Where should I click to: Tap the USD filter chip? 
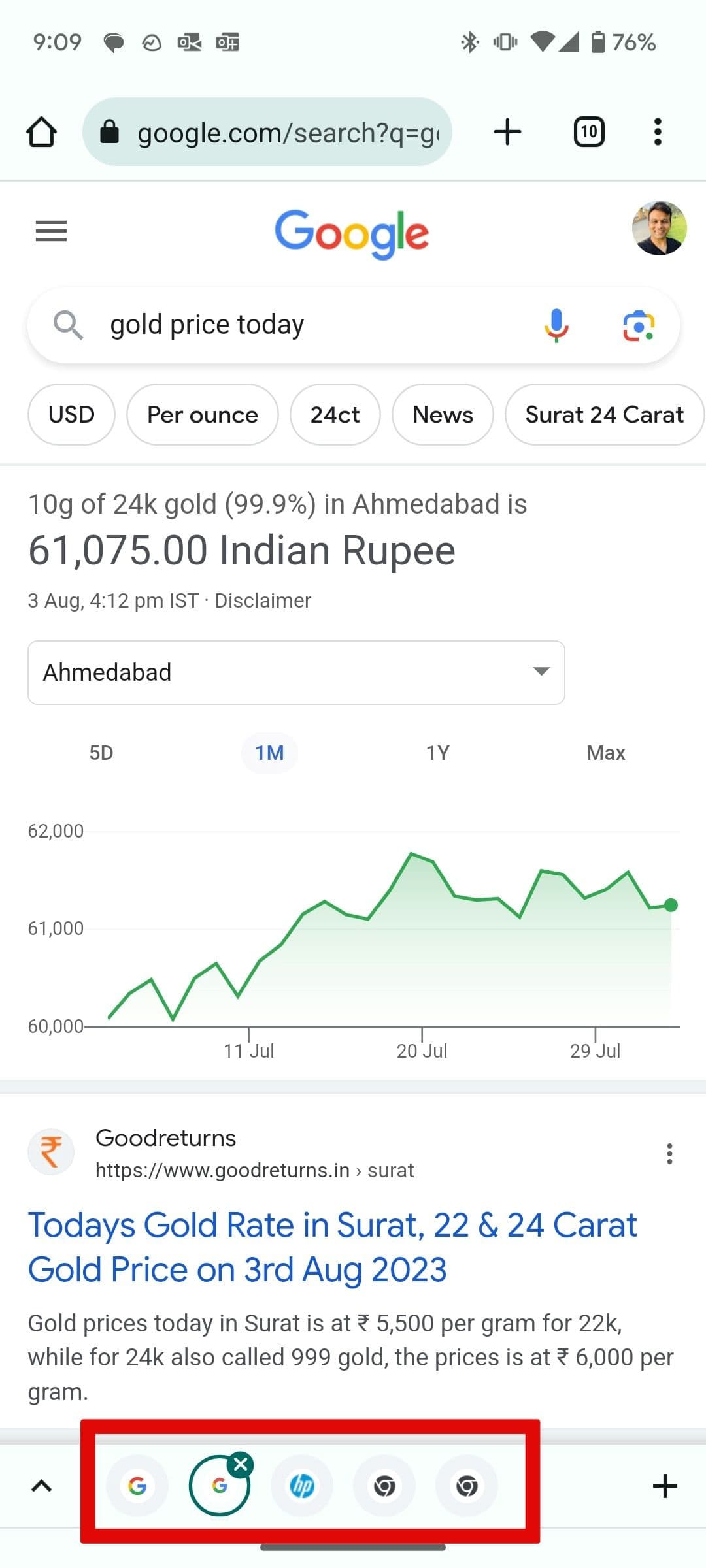tap(71, 415)
